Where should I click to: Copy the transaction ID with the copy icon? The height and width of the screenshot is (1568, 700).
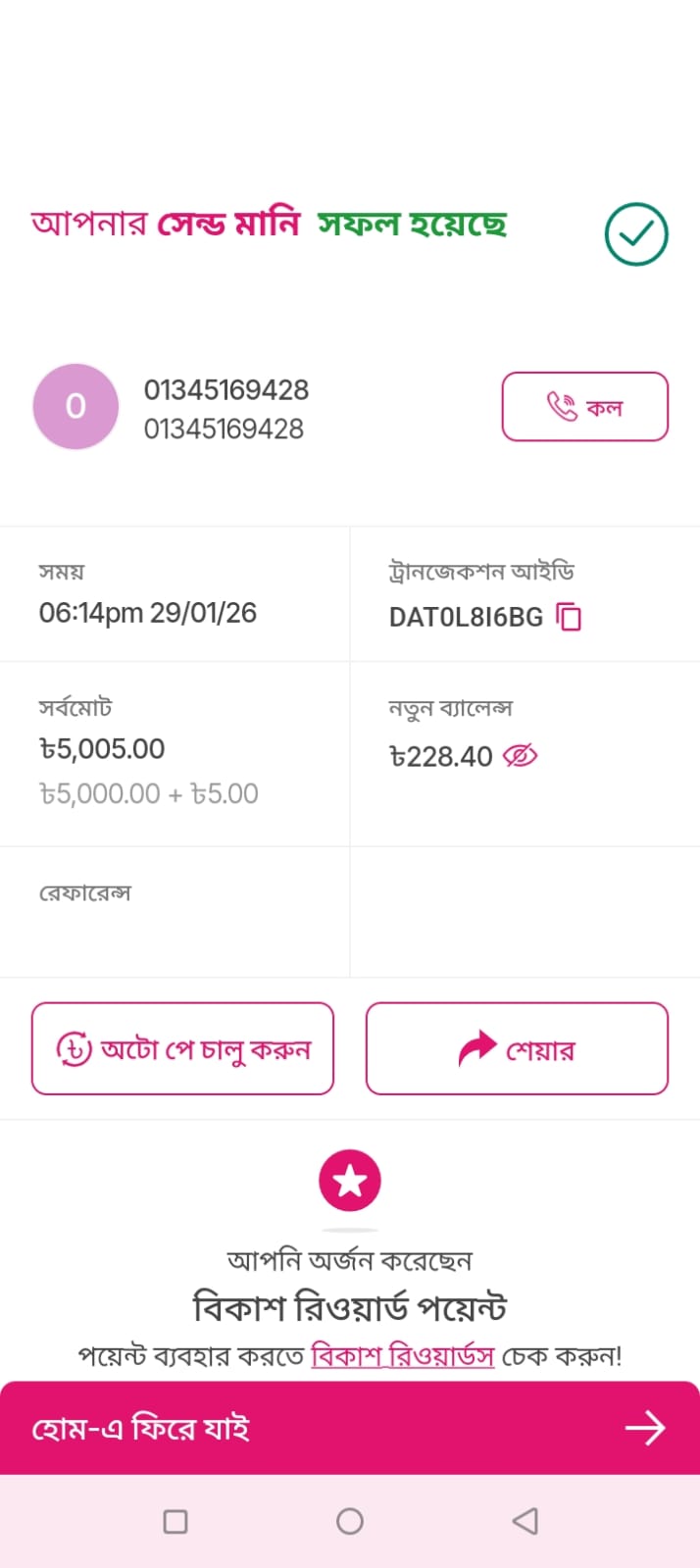569,617
